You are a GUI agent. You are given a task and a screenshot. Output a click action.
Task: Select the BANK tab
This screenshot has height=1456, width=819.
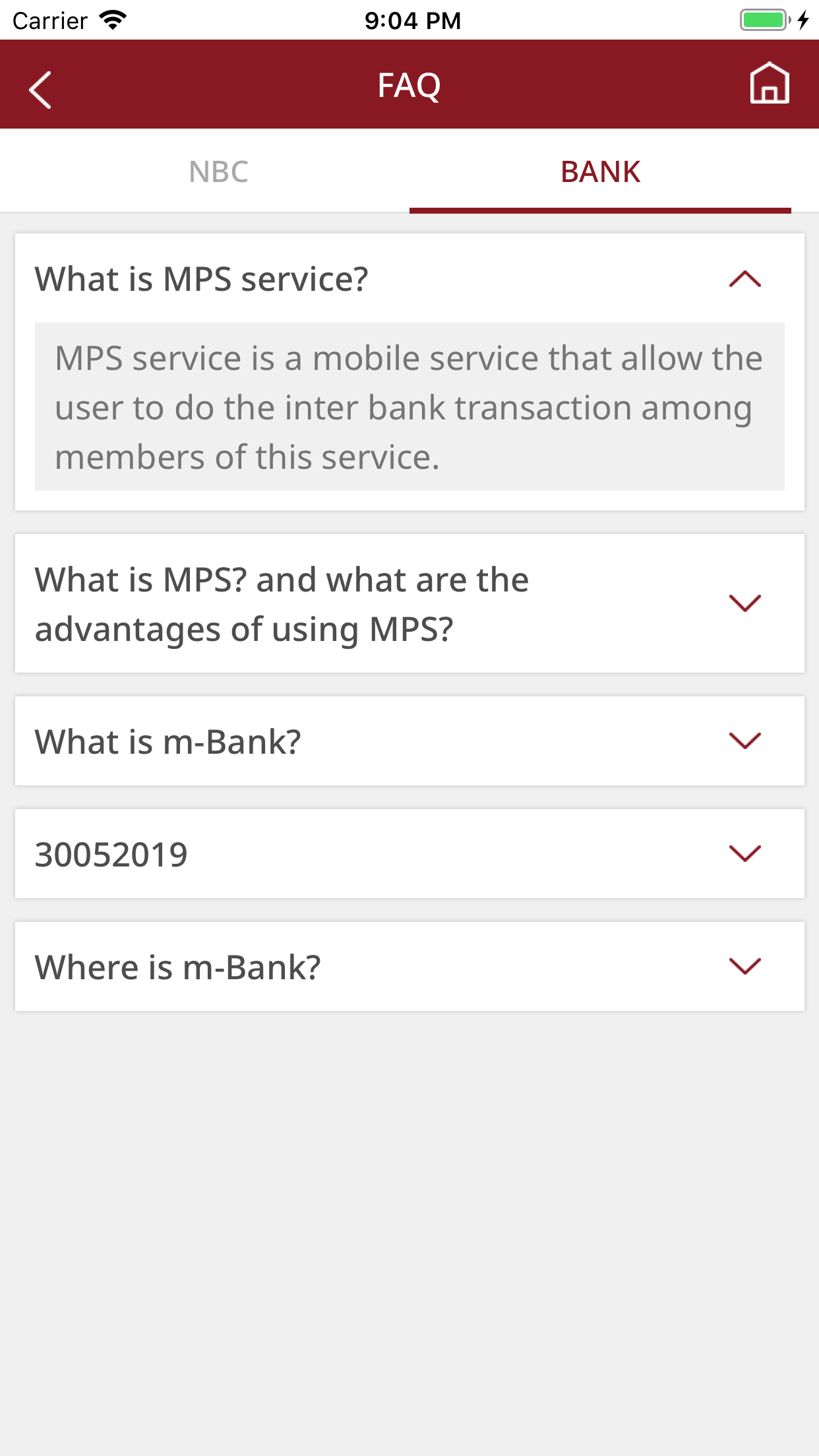click(600, 171)
